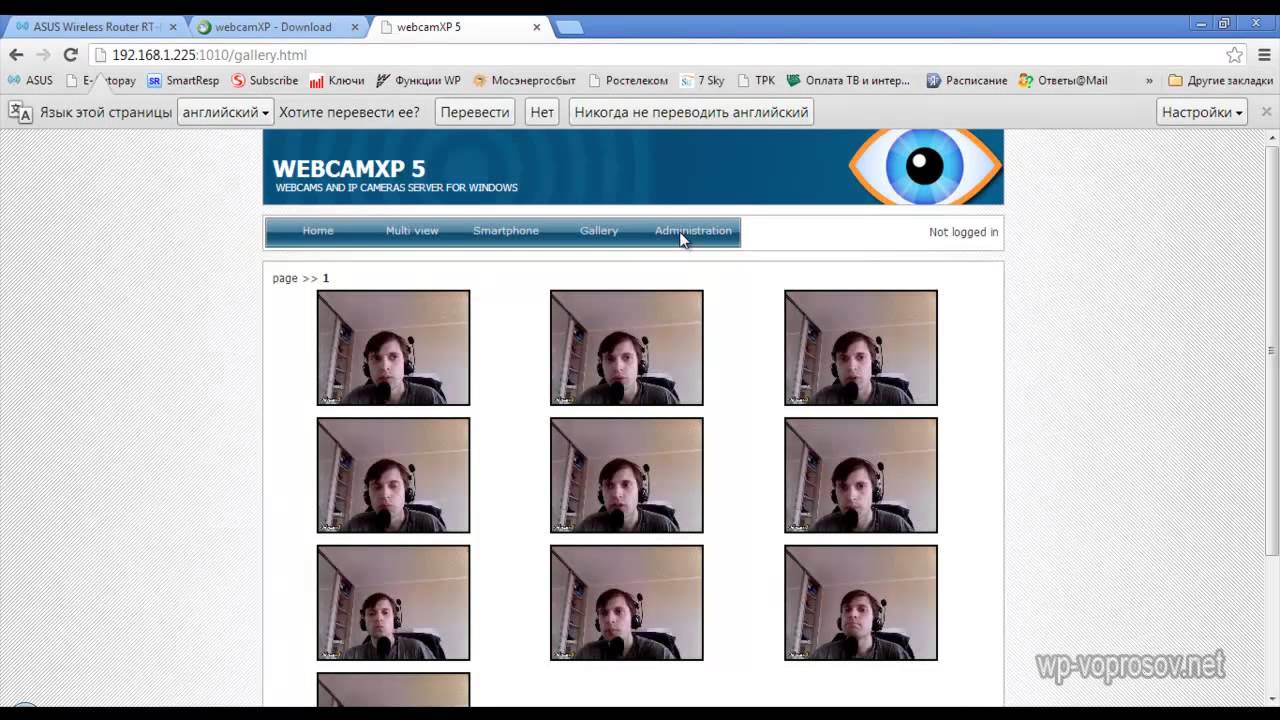Close the translation infobar
Viewport: 1280px width, 720px height.
(1266, 112)
